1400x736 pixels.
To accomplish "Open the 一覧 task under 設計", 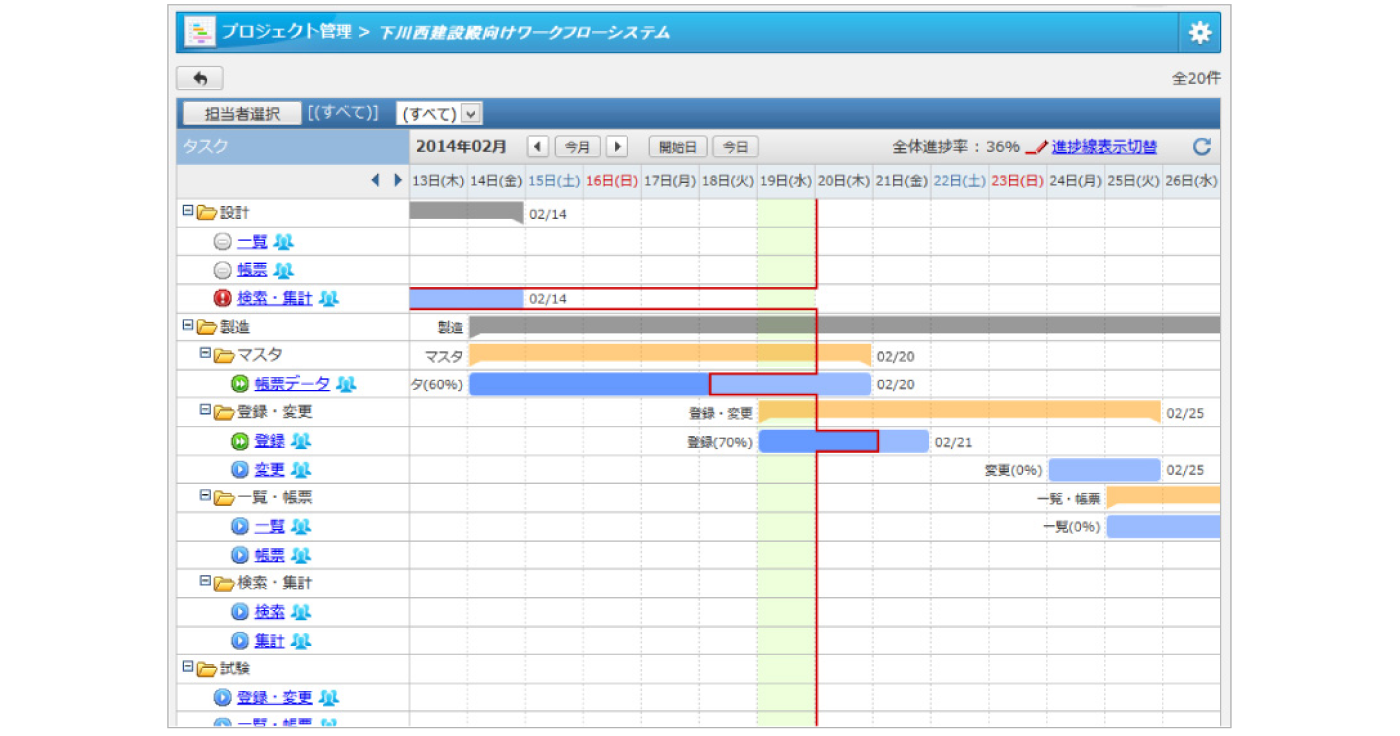I will [x=252, y=242].
